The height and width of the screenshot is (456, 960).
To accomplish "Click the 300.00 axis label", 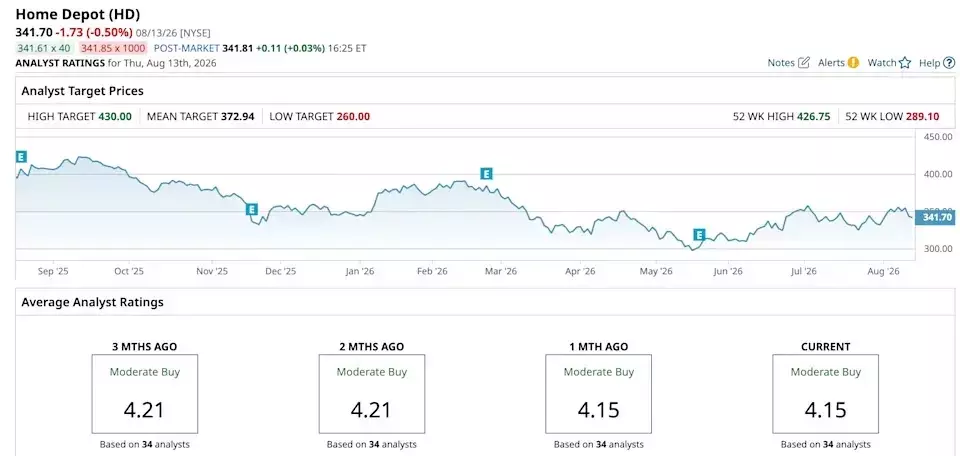I will (938, 249).
